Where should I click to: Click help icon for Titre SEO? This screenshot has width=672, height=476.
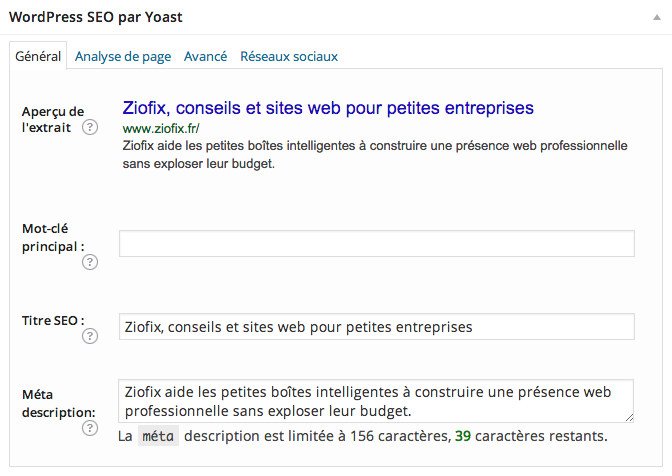coord(90,336)
